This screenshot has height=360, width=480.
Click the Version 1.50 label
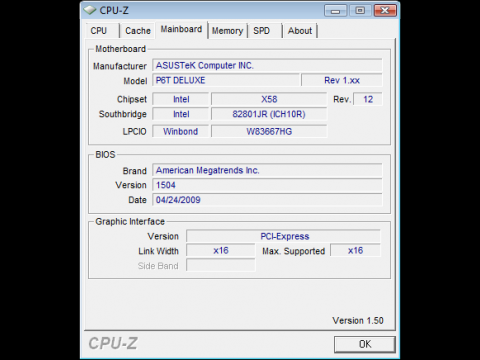click(x=358, y=321)
